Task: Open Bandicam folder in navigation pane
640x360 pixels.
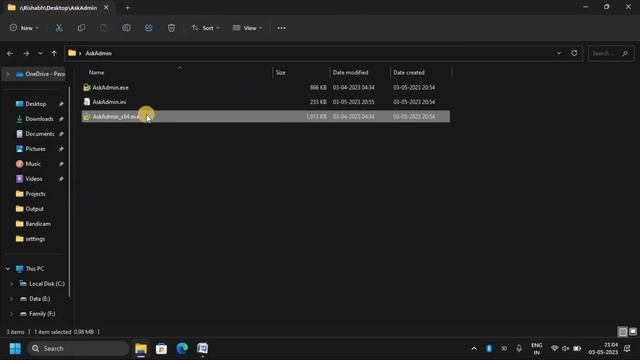Action: pyautogui.click(x=38, y=224)
